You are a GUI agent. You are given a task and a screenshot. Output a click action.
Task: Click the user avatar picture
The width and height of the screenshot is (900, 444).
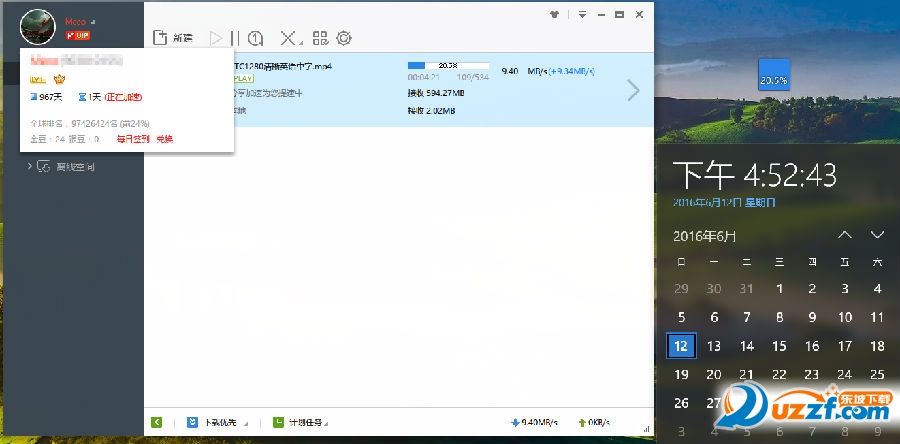tap(38, 27)
